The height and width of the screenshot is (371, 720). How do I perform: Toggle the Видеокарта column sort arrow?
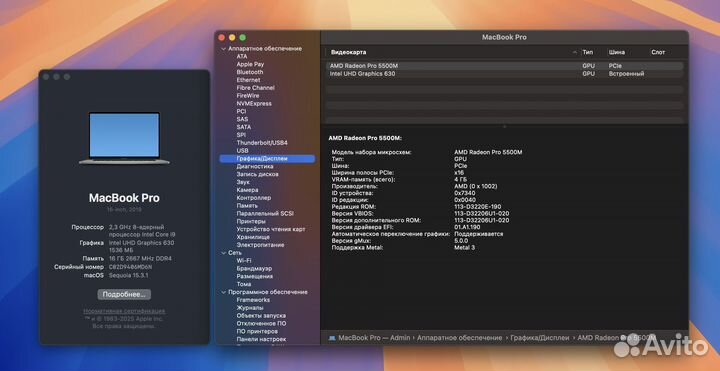574,52
